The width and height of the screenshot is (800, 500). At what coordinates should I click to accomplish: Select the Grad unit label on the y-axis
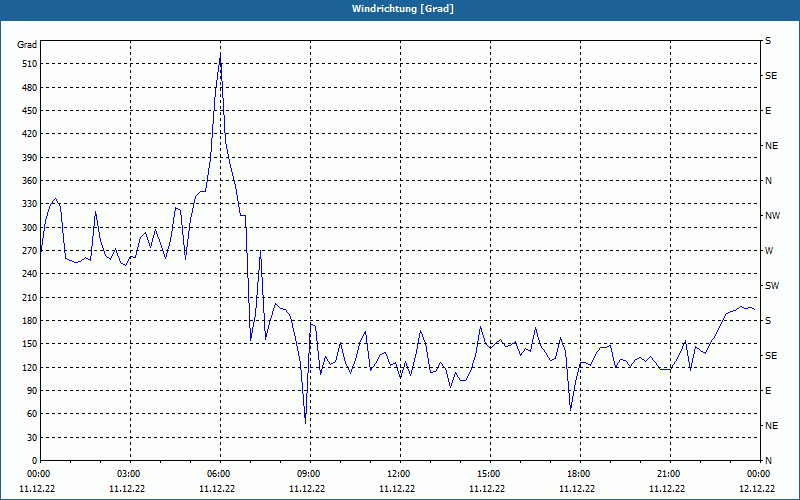27,45
